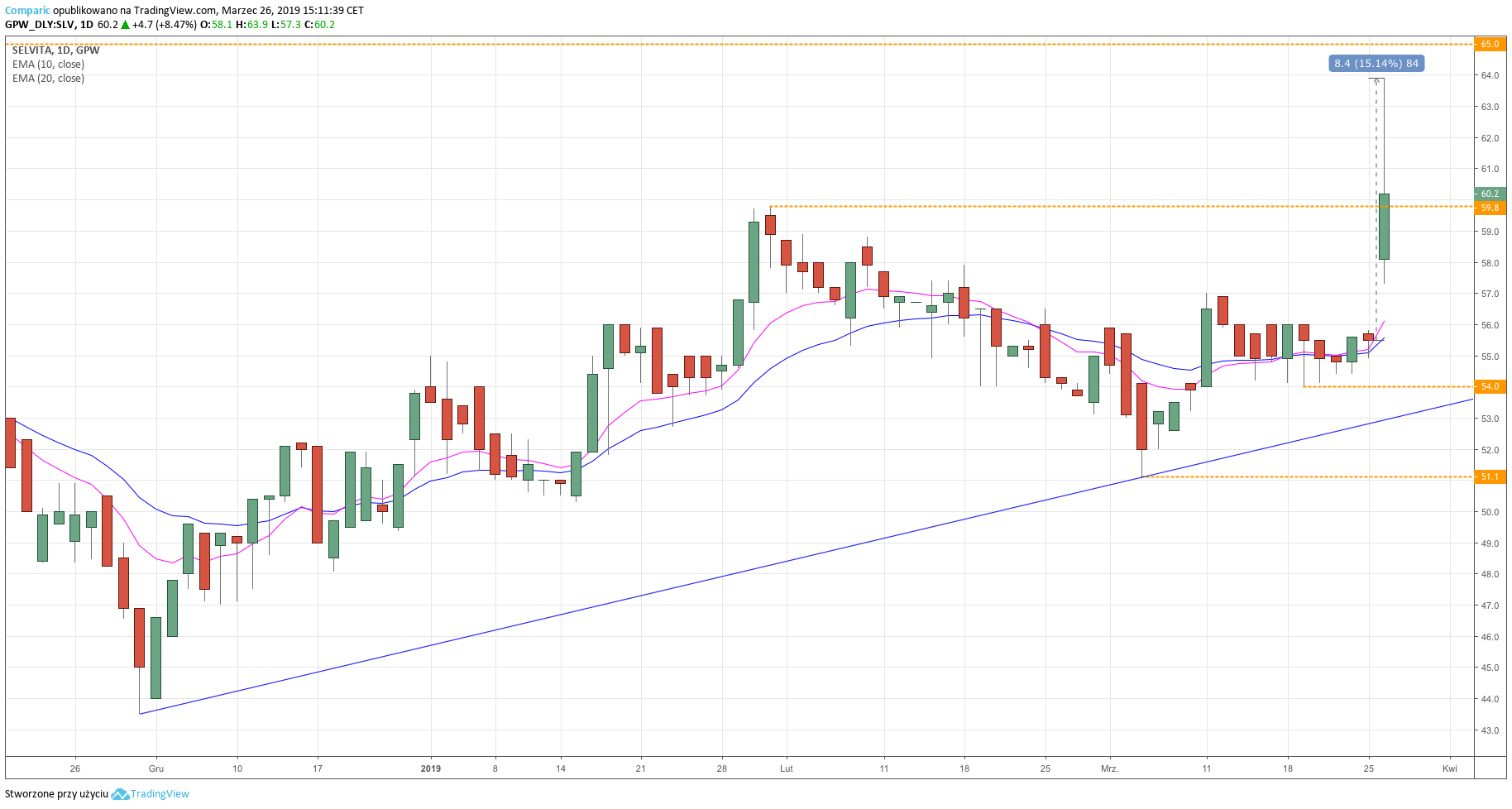Select the blue 8.4 (15.14%) measurement label
The height and width of the screenshot is (809, 1512).
(x=1376, y=64)
